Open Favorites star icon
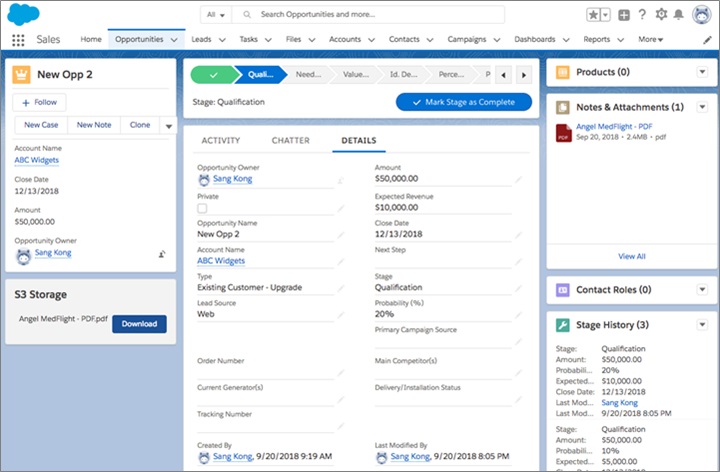This screenshot has width=720, height=472. (593, 15)
